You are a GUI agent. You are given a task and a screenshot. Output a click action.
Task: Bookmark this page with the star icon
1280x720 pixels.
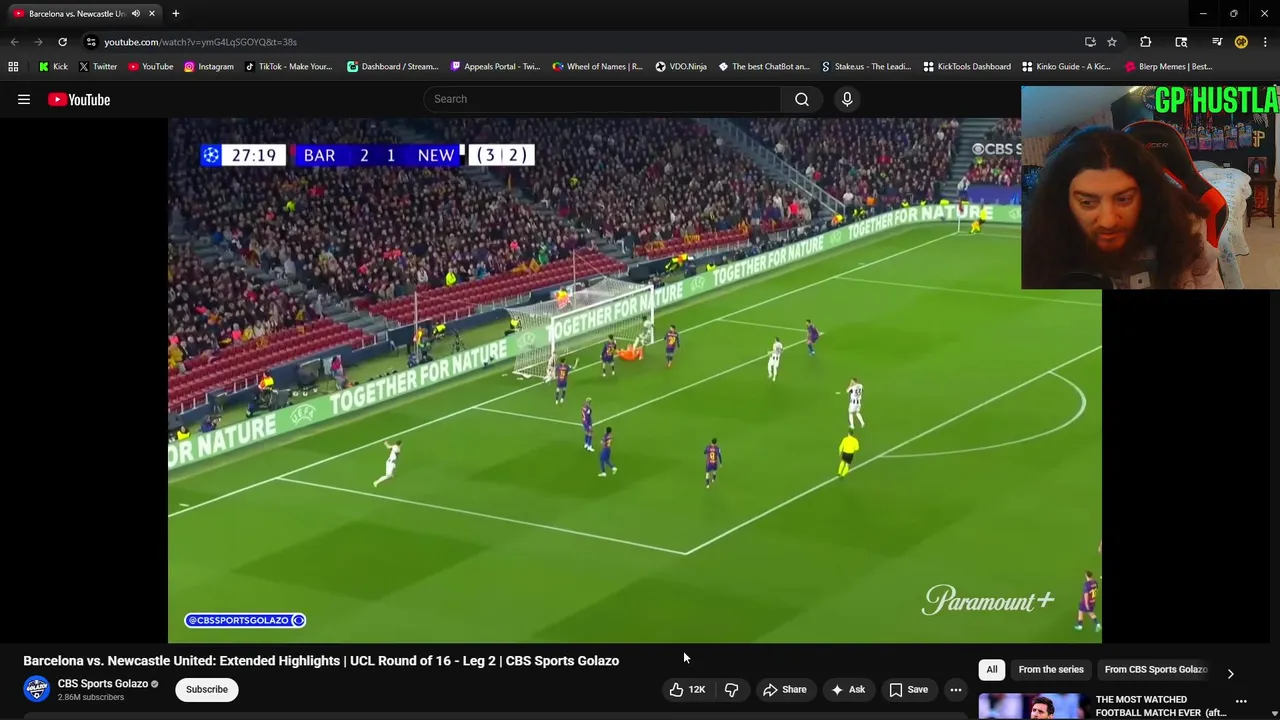[1112, 42]
